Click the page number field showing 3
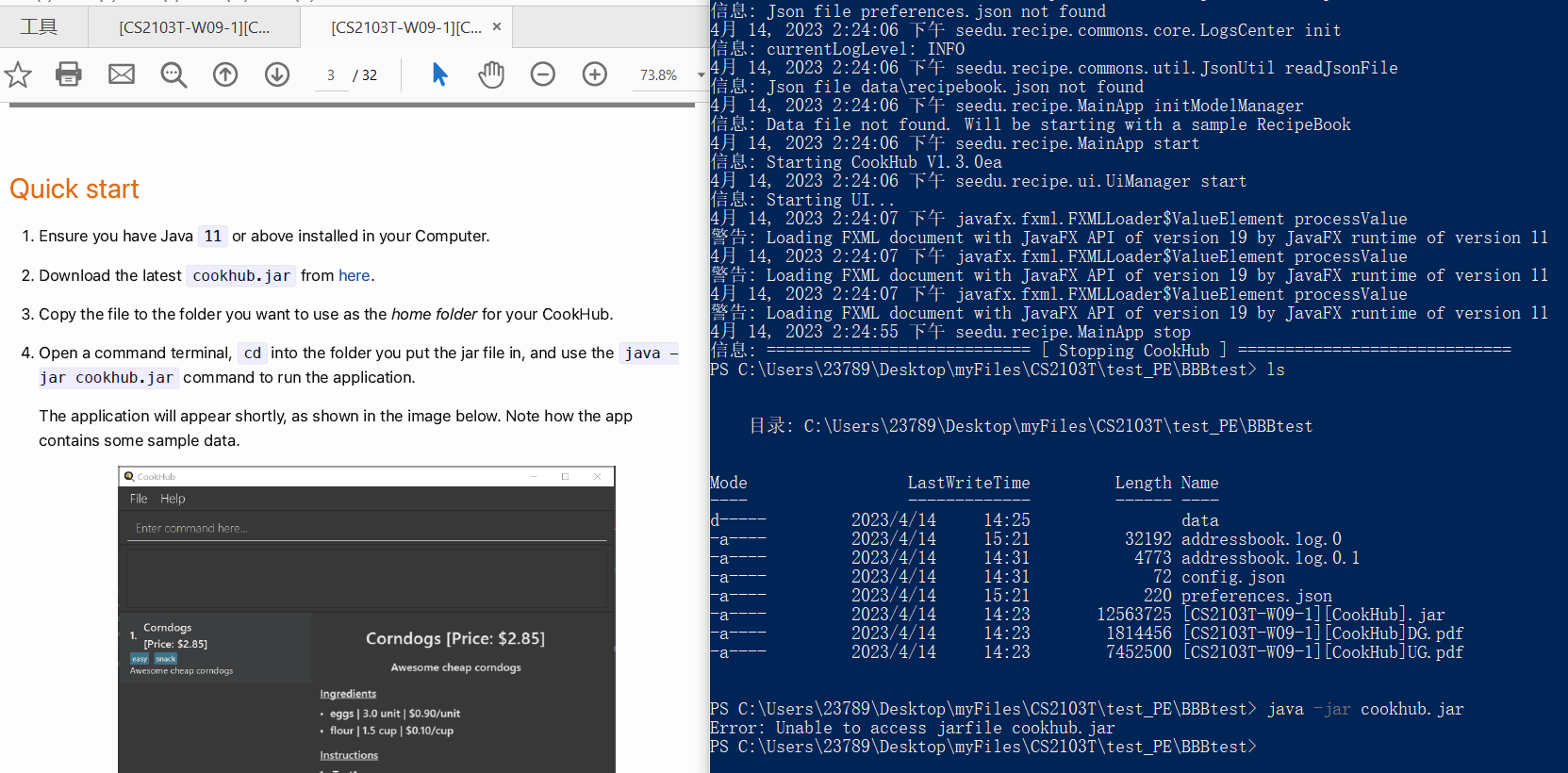 pos(331,75)
